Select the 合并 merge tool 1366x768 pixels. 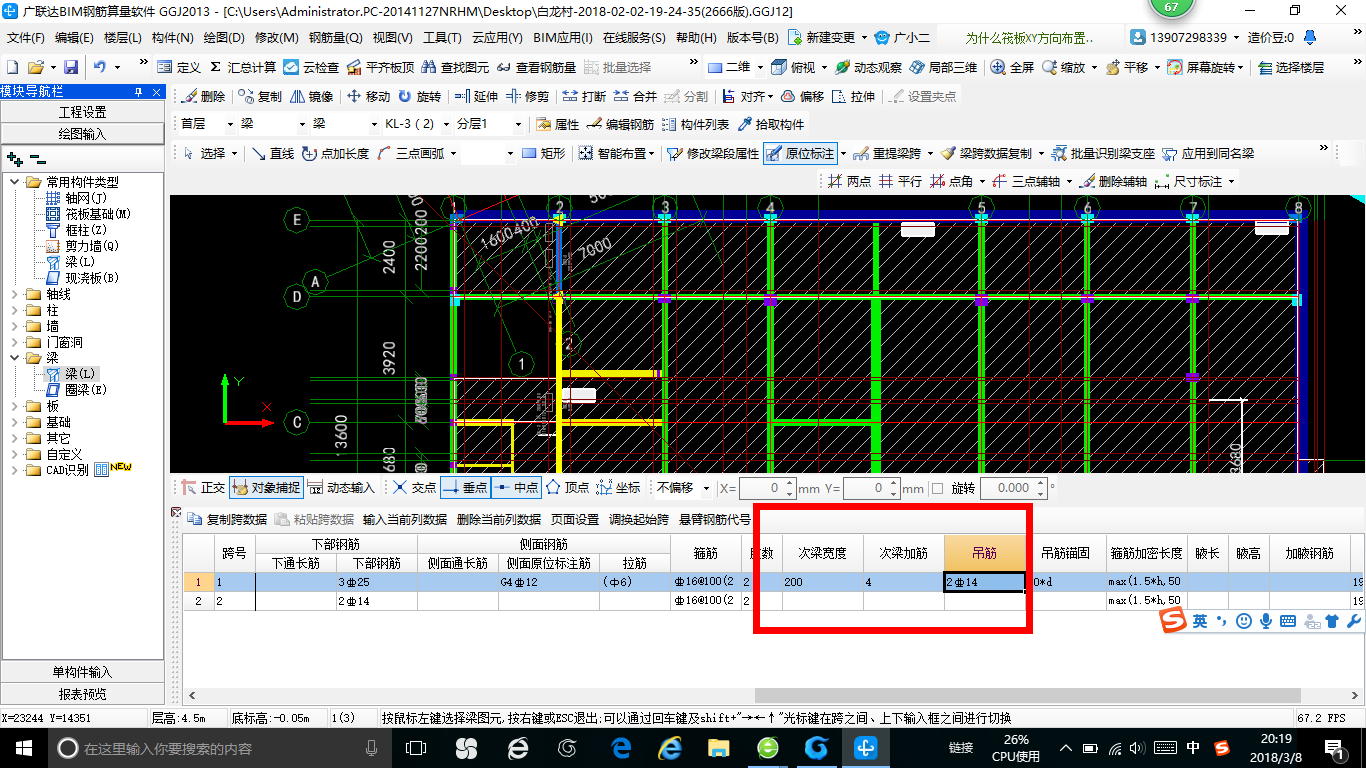click(635, 97)
